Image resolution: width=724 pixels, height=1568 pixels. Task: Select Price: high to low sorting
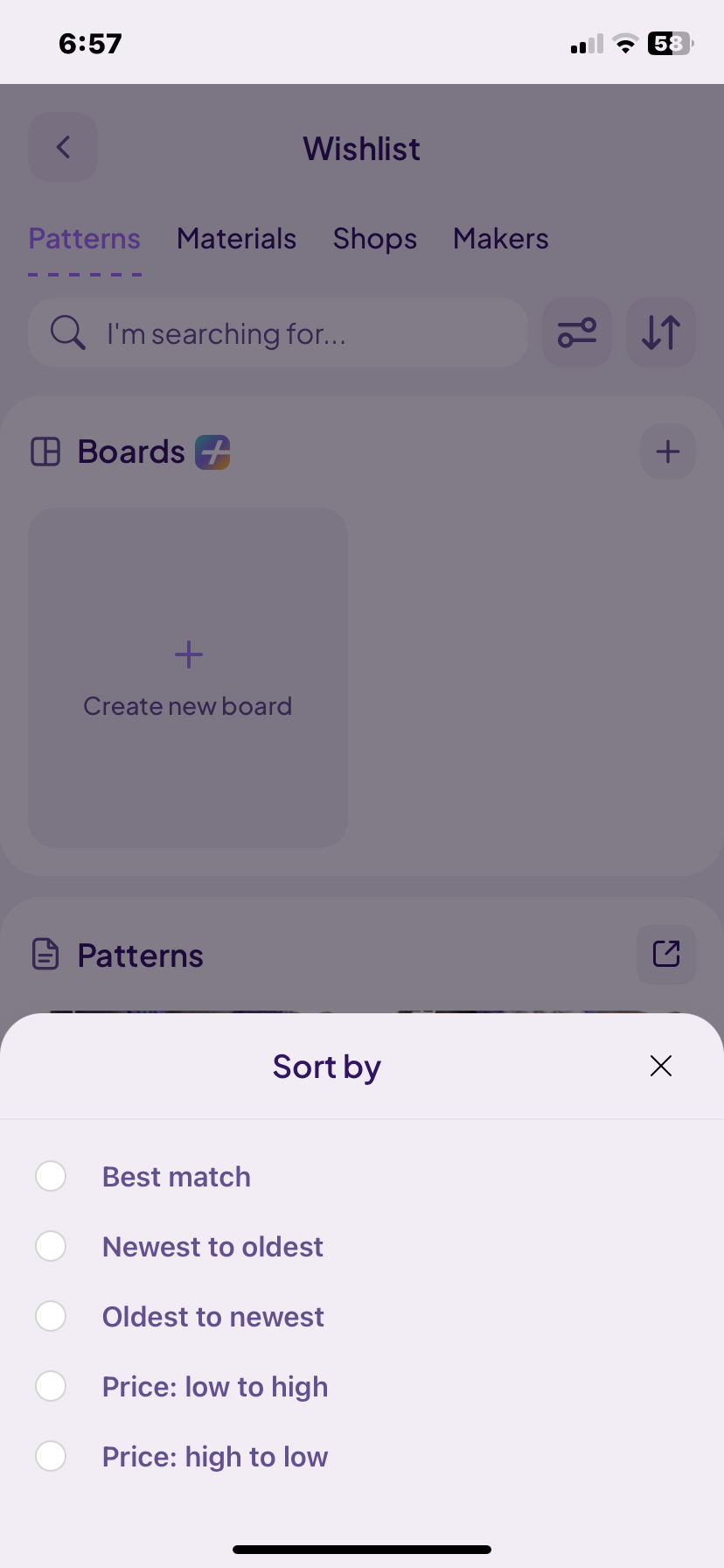click(51, 1456)
